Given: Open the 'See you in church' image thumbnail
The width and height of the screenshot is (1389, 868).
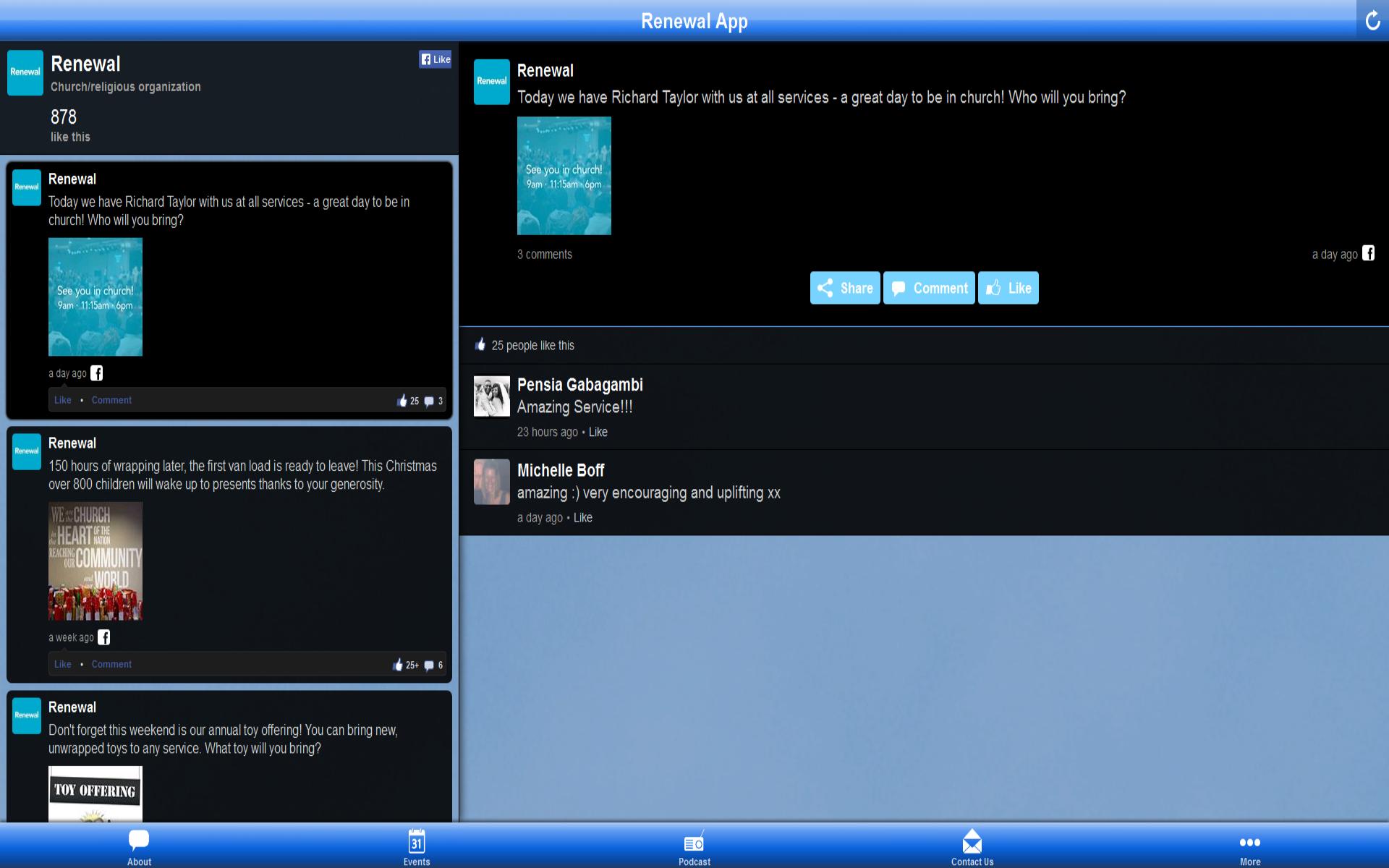Looking at the screenshot, I should pyautogui.click(x=564, y=176).
